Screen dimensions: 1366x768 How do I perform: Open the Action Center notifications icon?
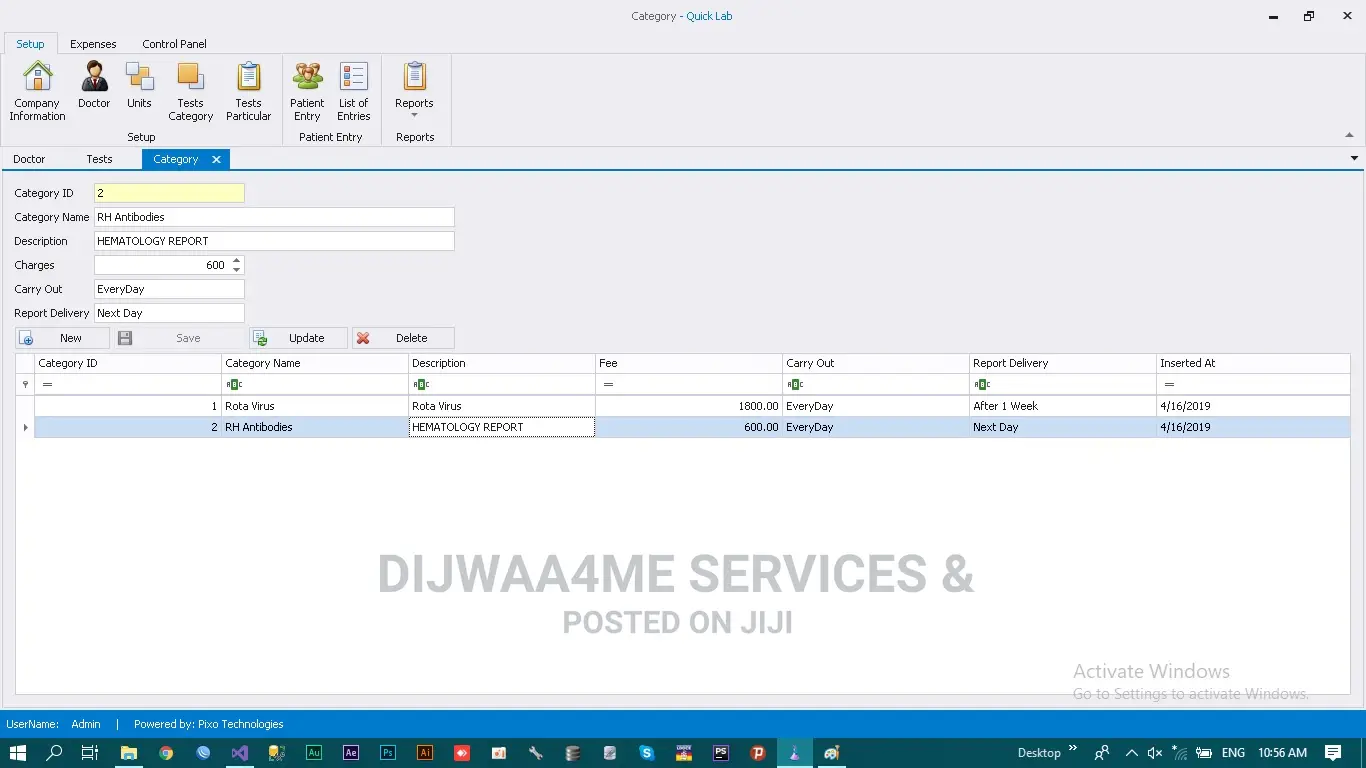pyautogui.click(x=1333, y=753)
